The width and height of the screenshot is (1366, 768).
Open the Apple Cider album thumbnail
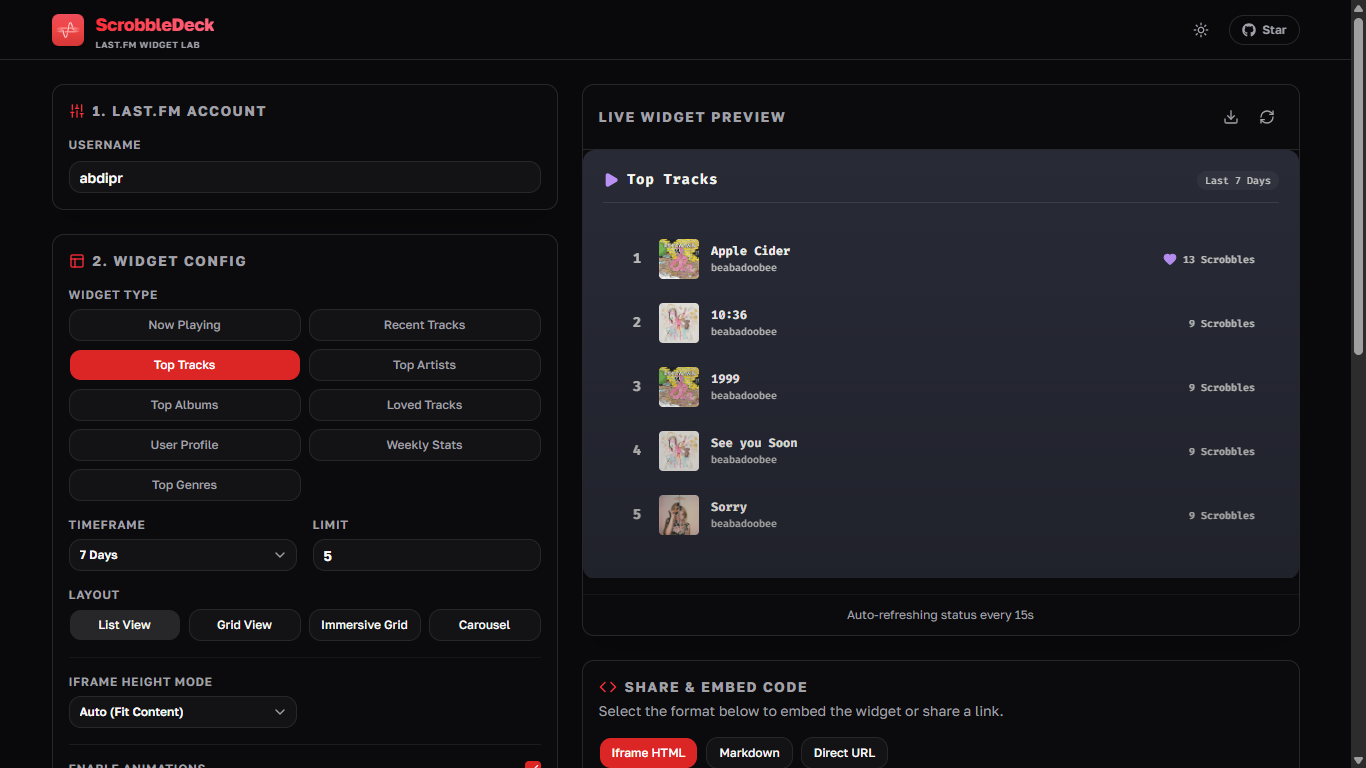click(x=679, y=259)
